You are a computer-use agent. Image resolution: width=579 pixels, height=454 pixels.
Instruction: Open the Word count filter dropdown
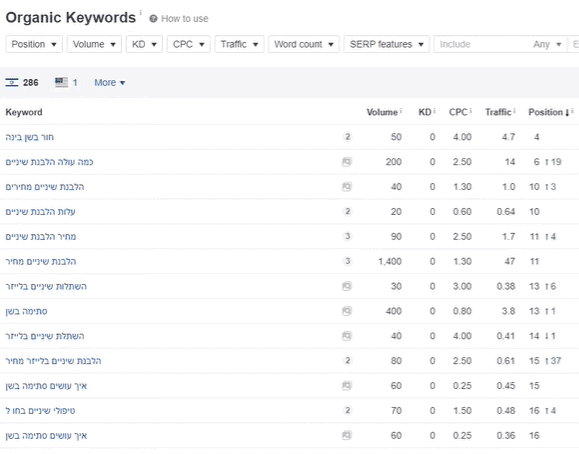(304, 44)
